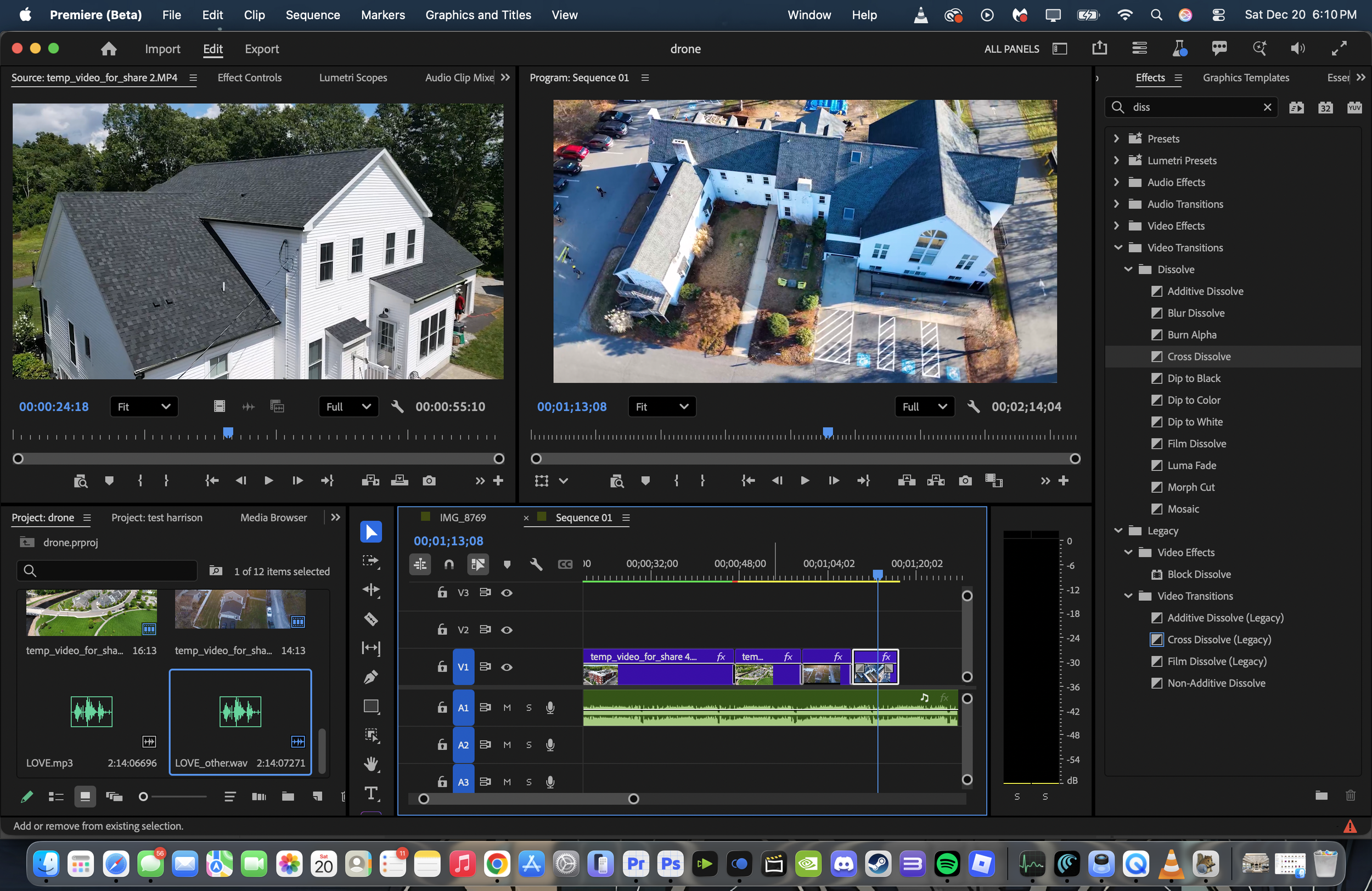The width and height of the screenshot is (1372, 891).
Task: Mute the A1 audio track
Action: pyautogui.click(x=507, y=708)
